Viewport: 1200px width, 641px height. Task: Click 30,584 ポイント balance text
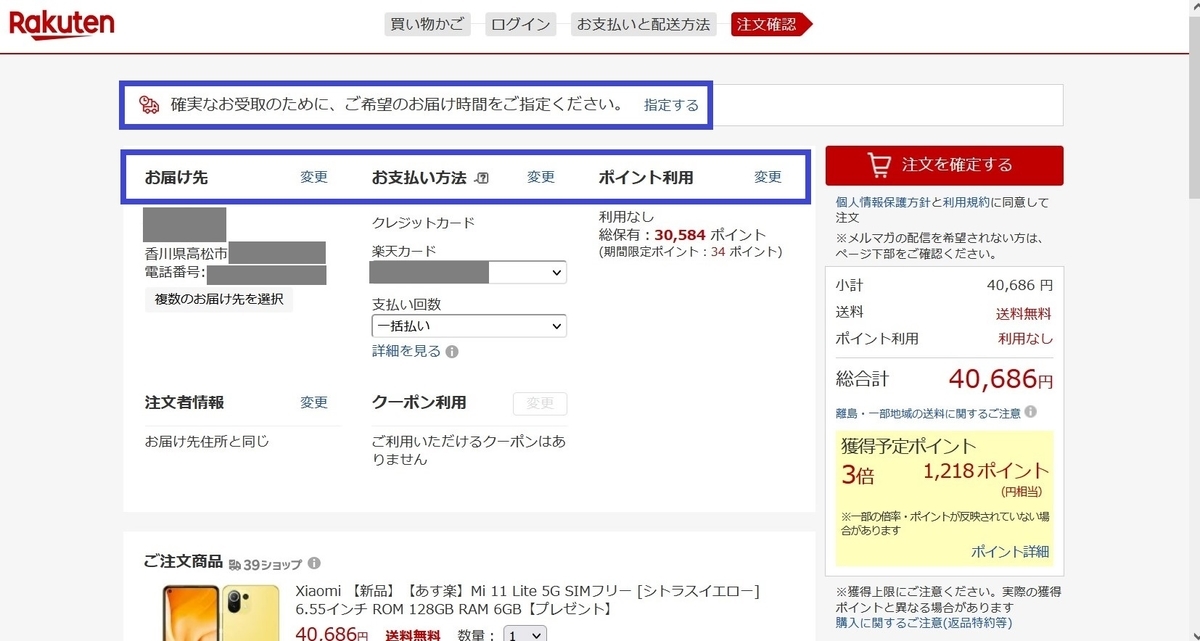(710, 235)
